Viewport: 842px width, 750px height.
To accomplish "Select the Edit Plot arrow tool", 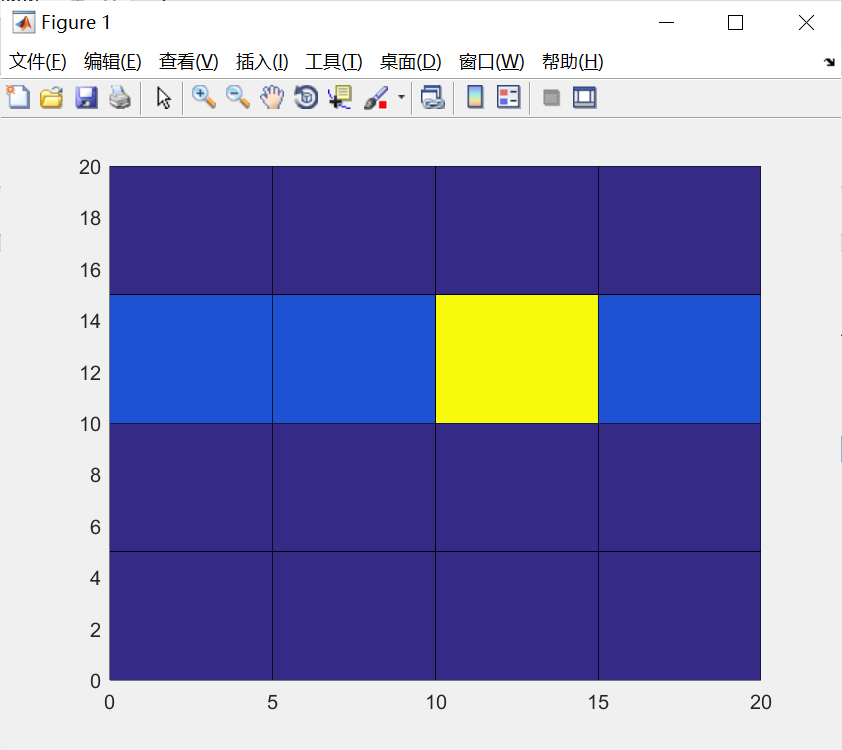I will 163,98.
